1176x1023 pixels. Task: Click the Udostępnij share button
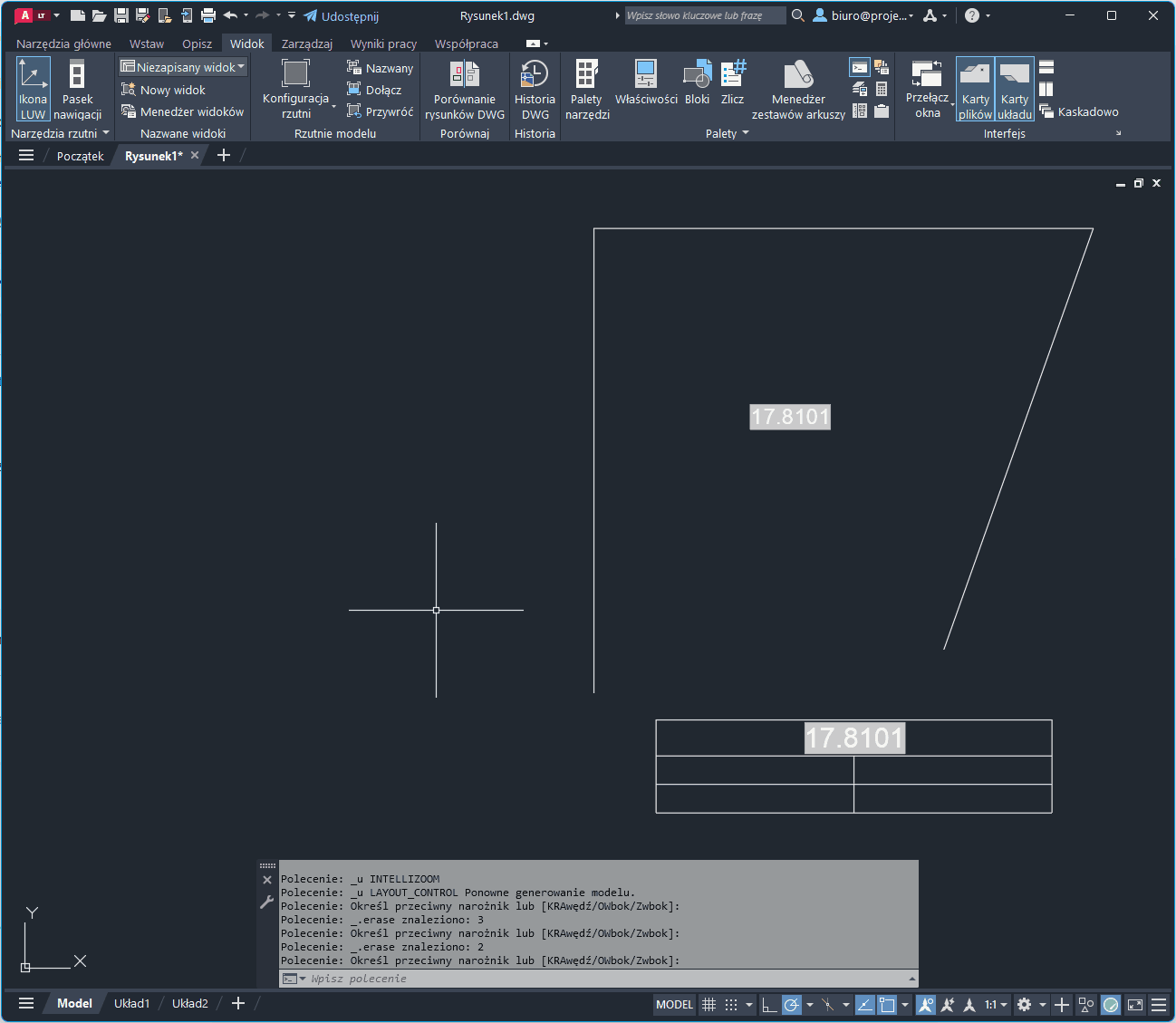(342, 15)
